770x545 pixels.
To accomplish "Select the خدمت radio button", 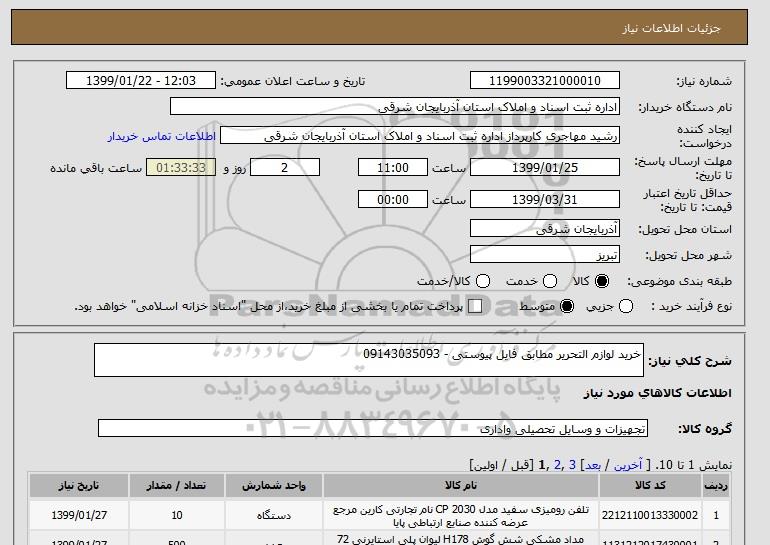I will (550, 281).
